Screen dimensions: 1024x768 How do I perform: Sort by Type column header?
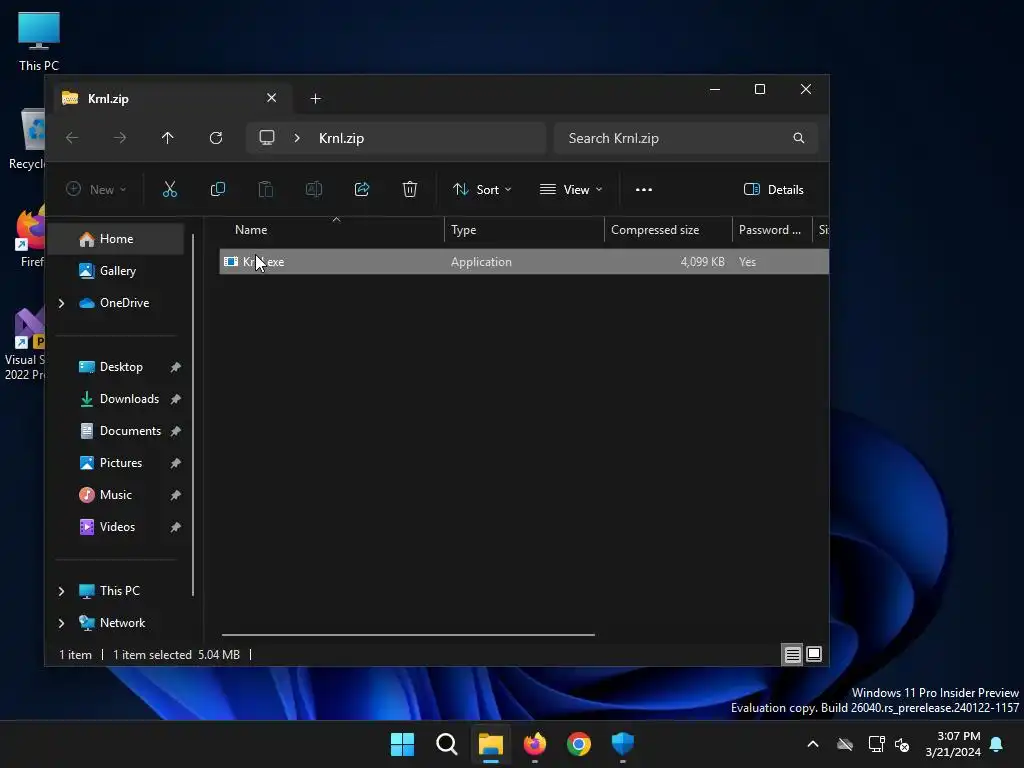(524, 230)
